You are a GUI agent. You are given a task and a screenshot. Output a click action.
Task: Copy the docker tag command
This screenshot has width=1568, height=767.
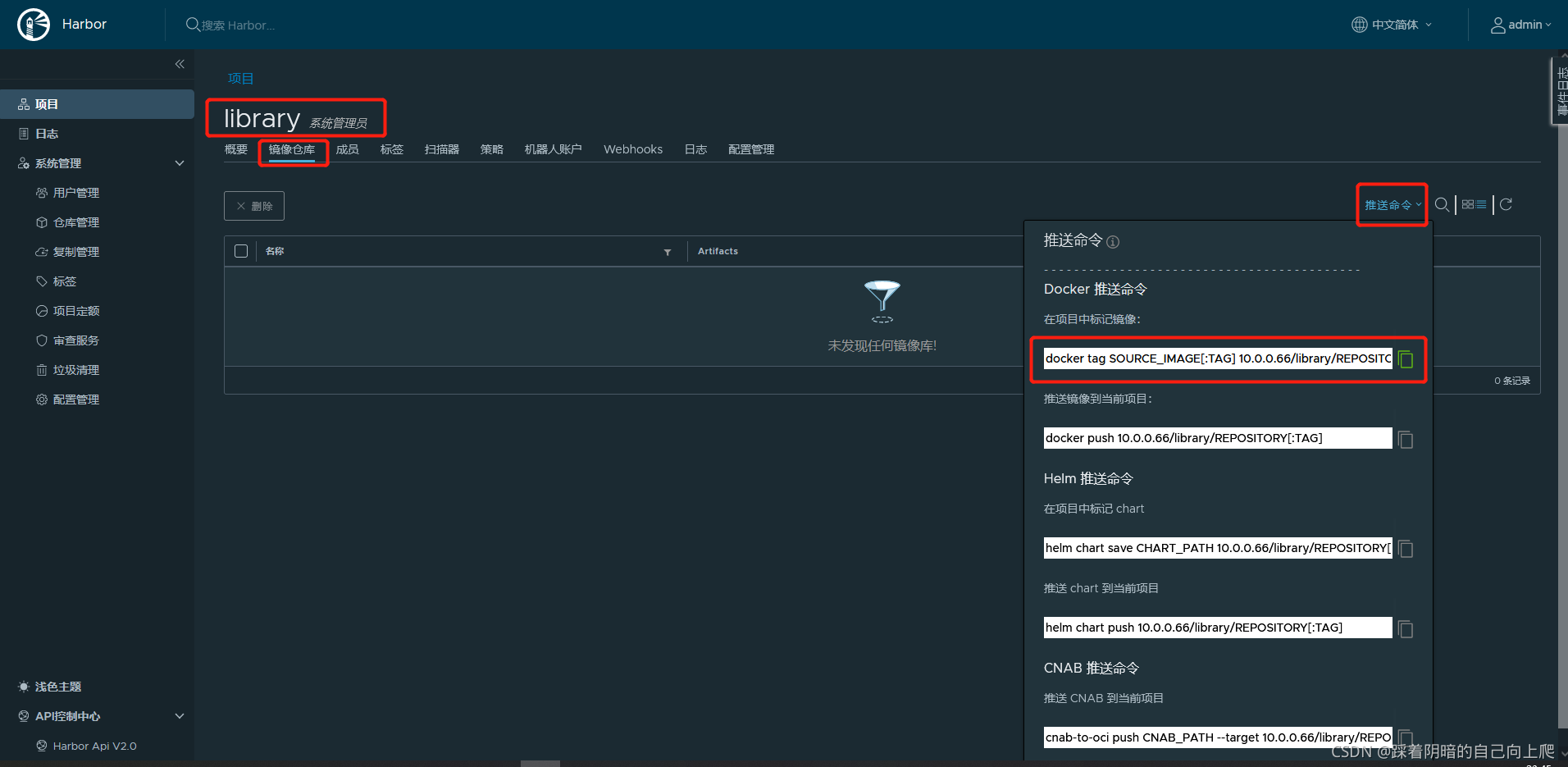[1406, 359]
